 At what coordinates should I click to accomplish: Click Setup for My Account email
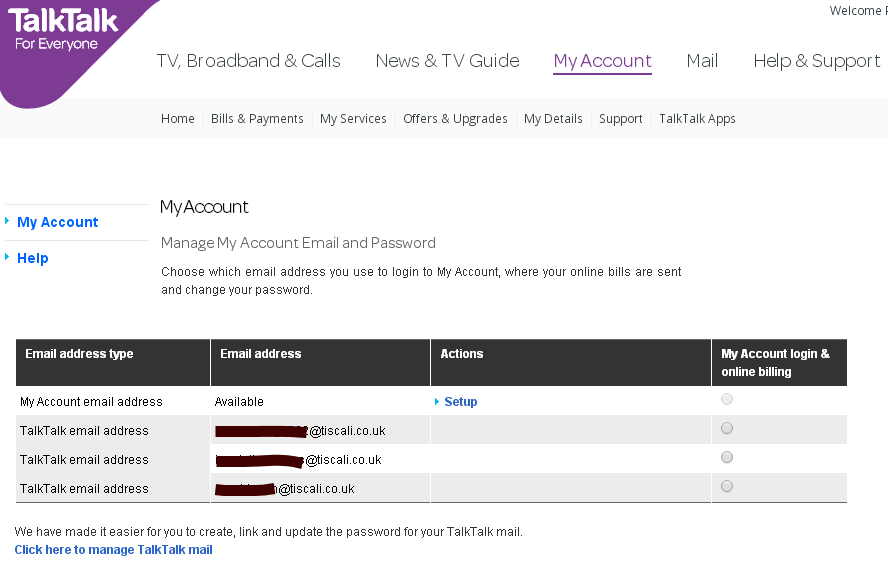tap(460, 402)
